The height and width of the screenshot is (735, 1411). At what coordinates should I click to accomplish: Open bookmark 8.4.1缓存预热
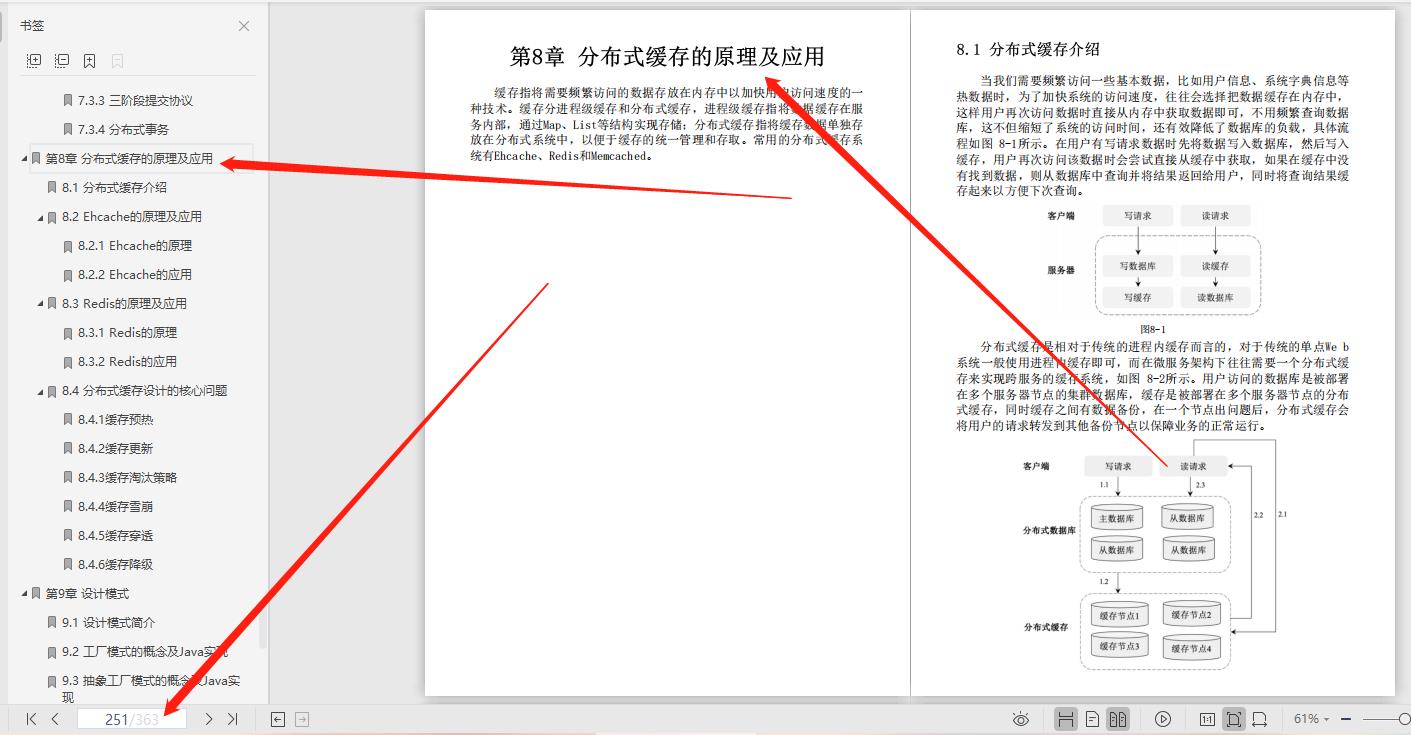(x=115, y=419)
